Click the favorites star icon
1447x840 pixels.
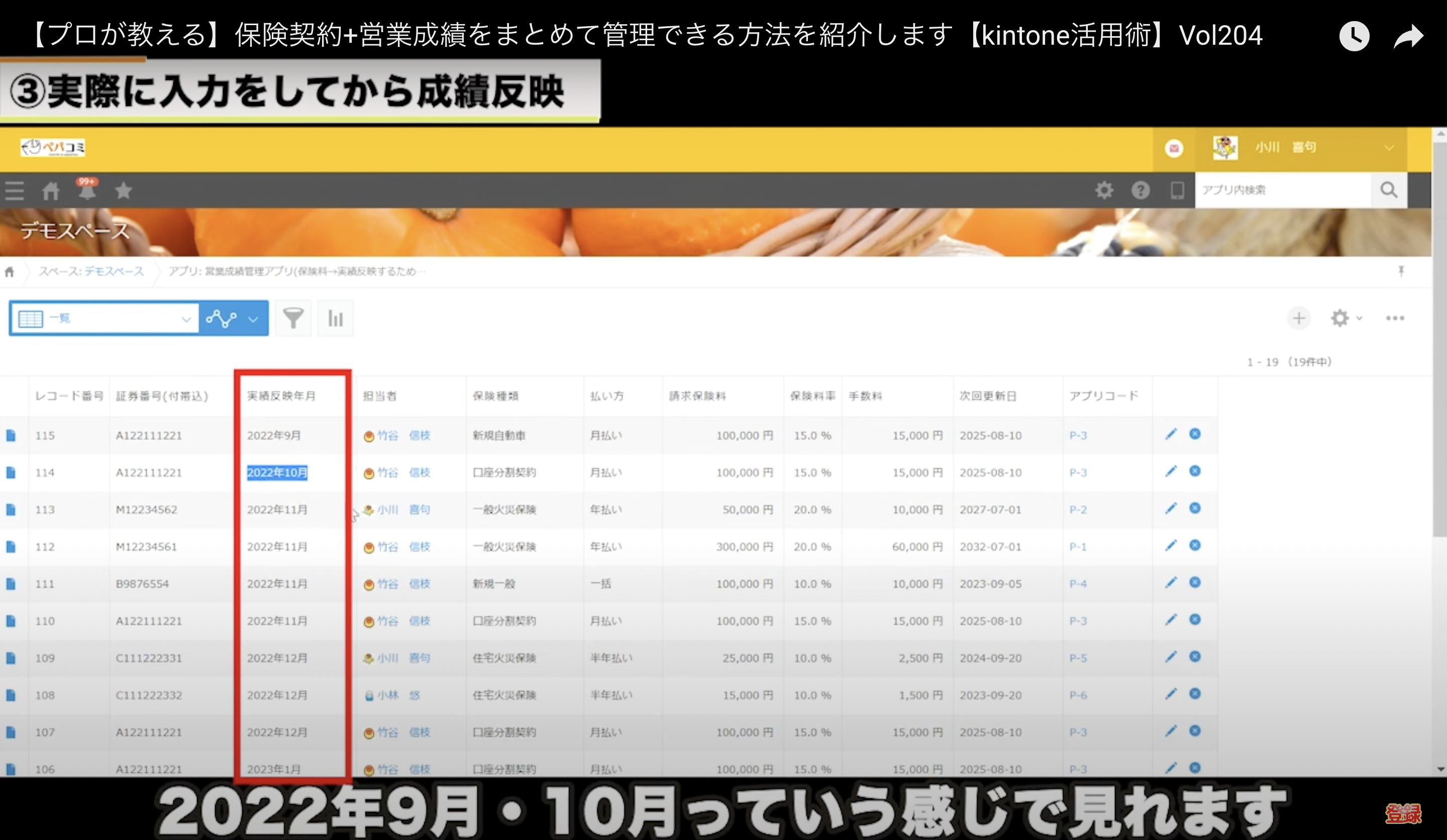coord(124,190)
